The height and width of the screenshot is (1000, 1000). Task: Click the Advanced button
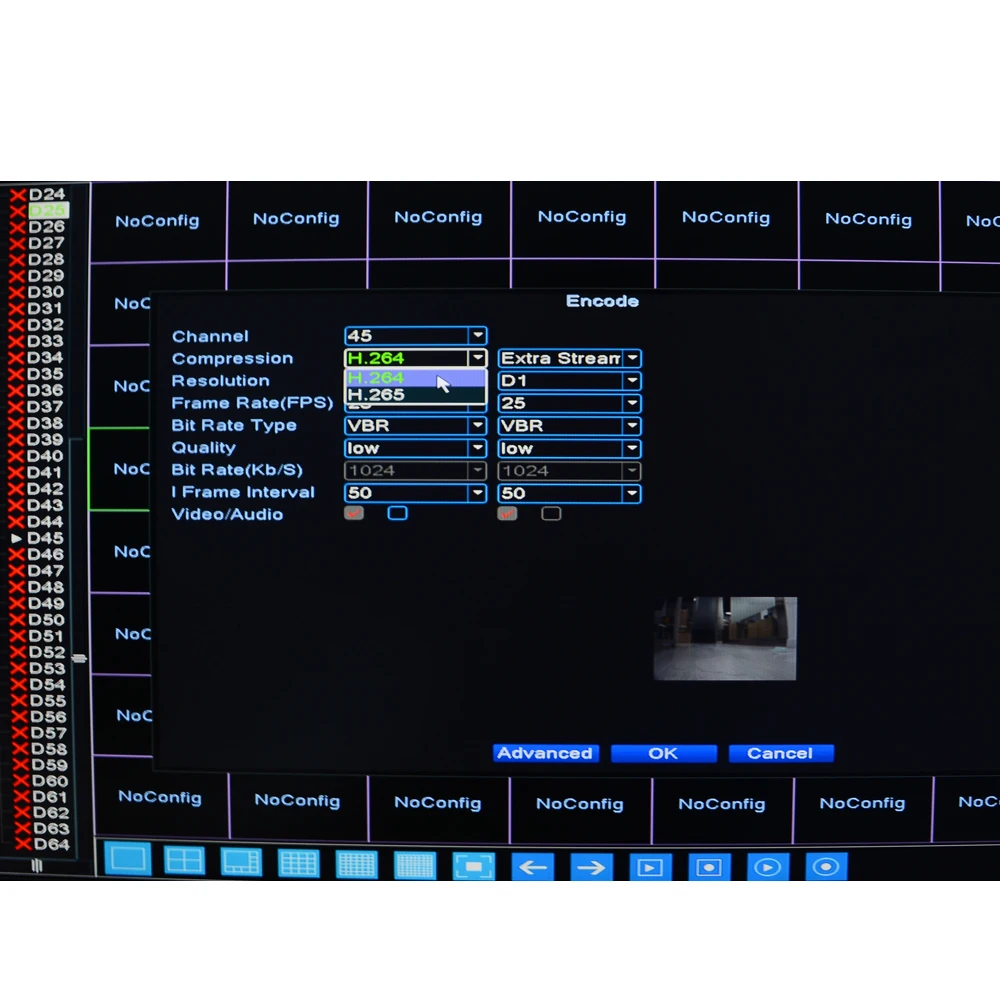pyautogui.click(x=545, y=753)
